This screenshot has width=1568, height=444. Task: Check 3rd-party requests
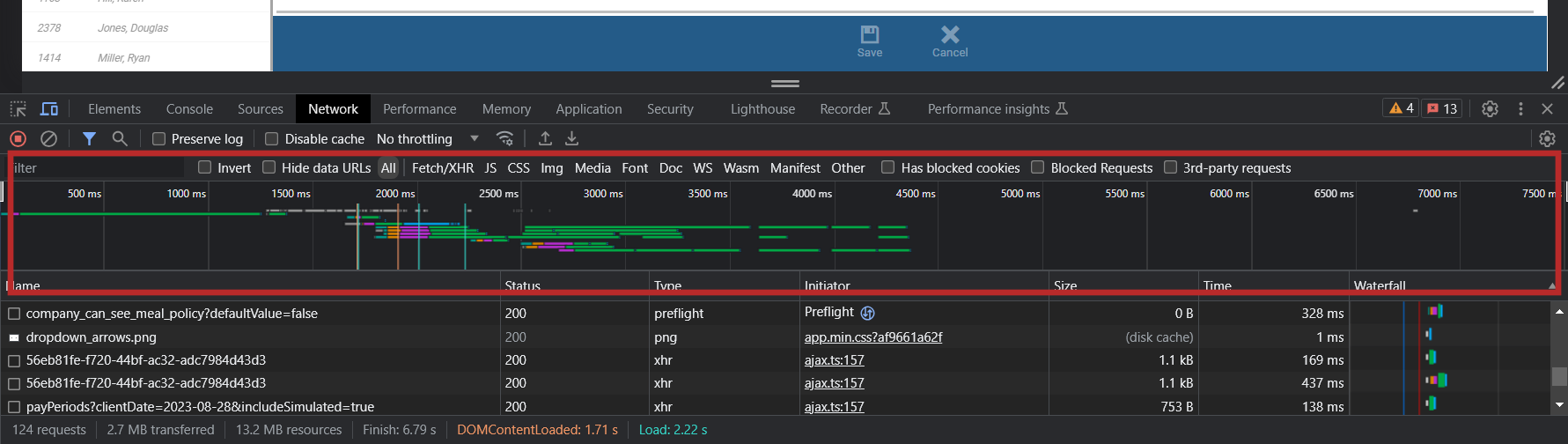coord(1171,167)
